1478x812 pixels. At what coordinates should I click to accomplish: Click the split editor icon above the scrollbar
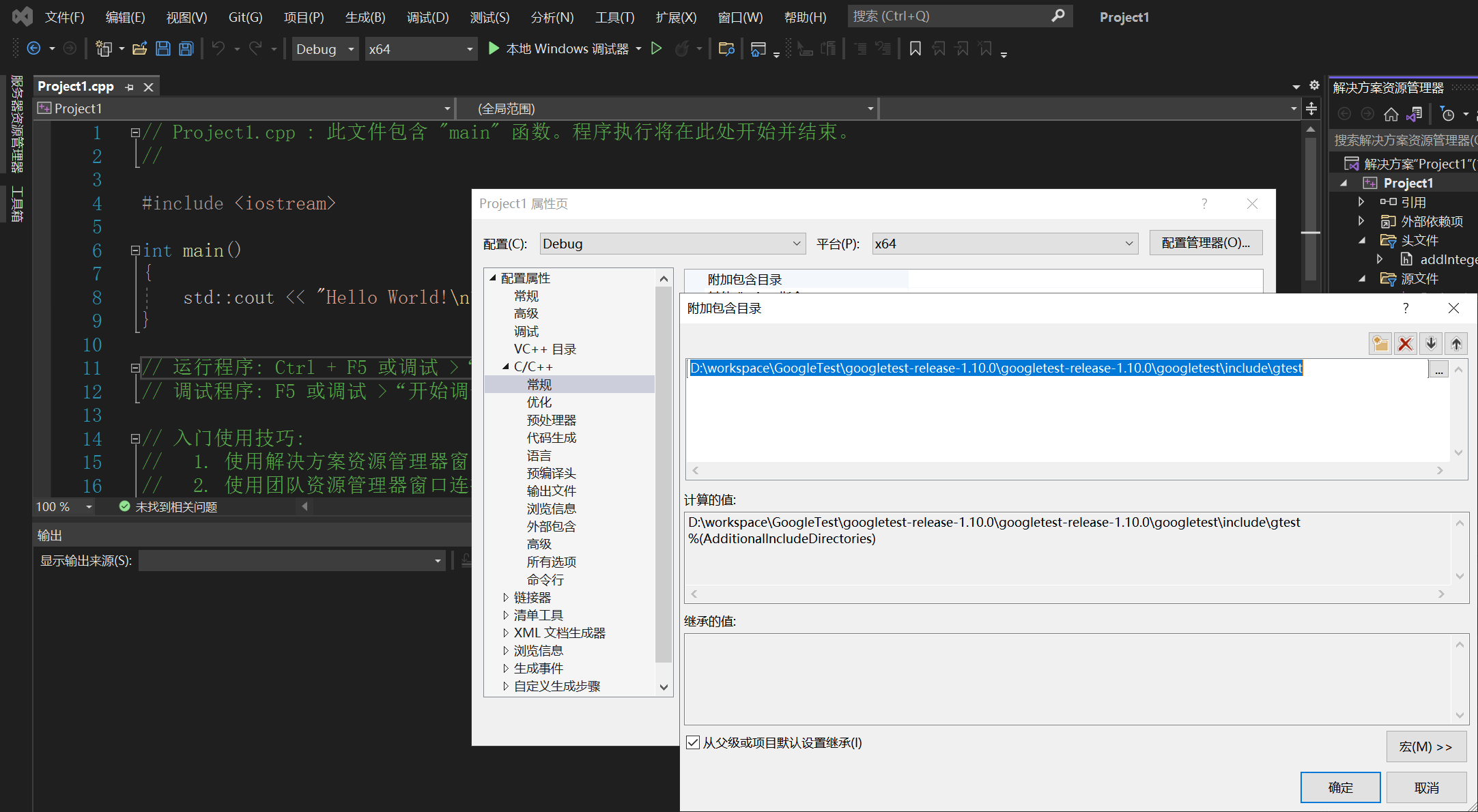click(x=1311, y=108)
